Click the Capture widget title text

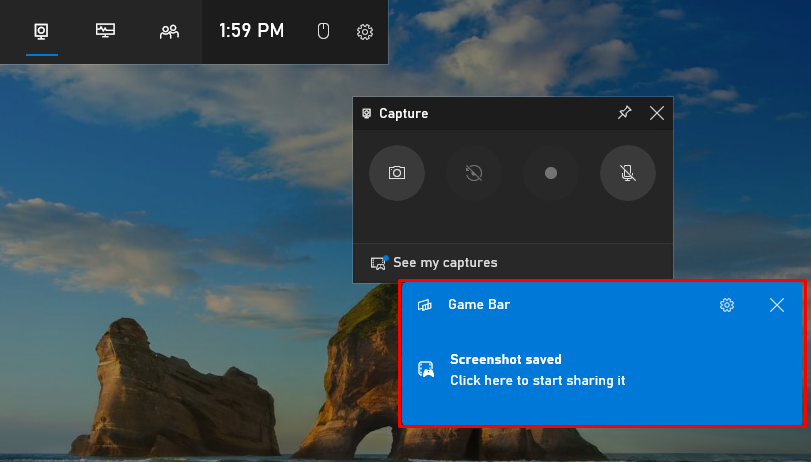point(403,114)
